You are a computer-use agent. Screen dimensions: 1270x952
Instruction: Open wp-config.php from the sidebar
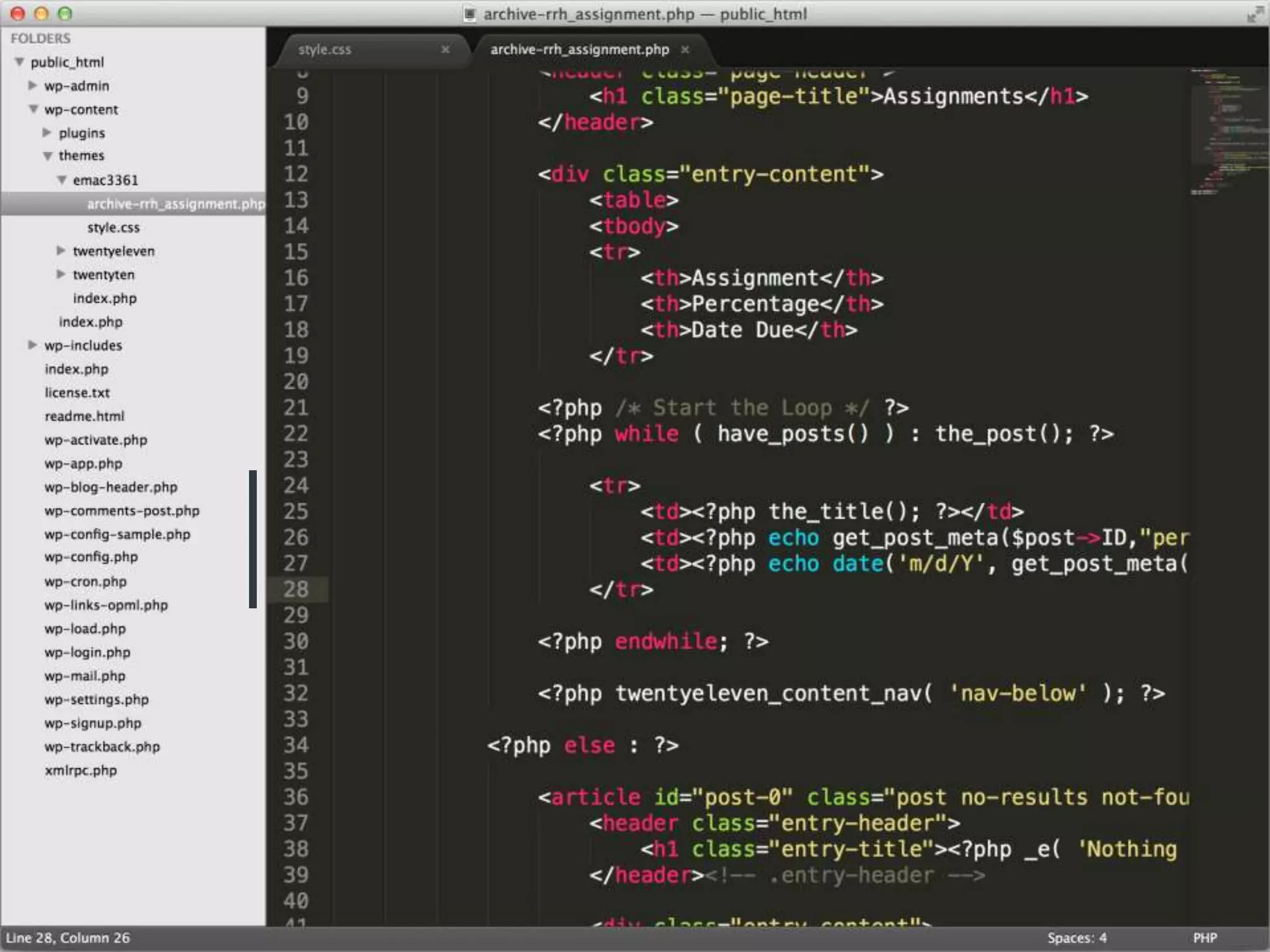(x=91, y=557)
